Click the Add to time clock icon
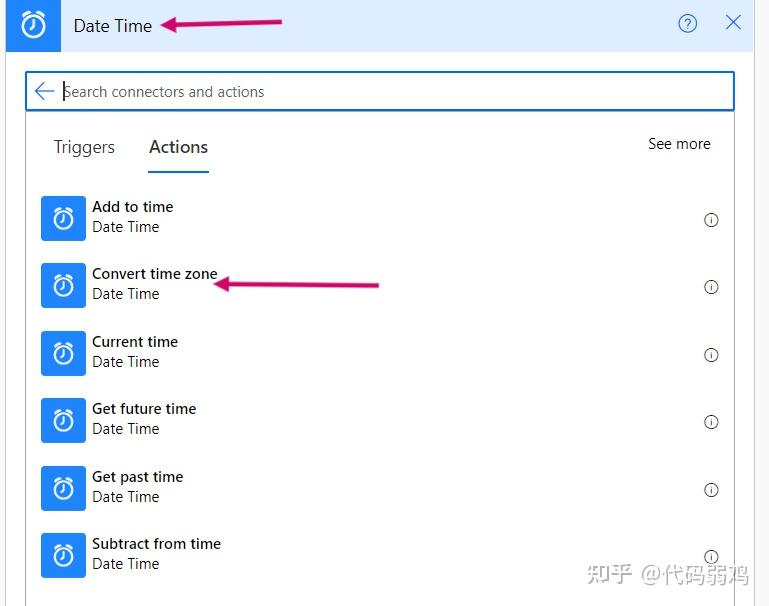Viewport: 769px width, 606px height. 63,219
